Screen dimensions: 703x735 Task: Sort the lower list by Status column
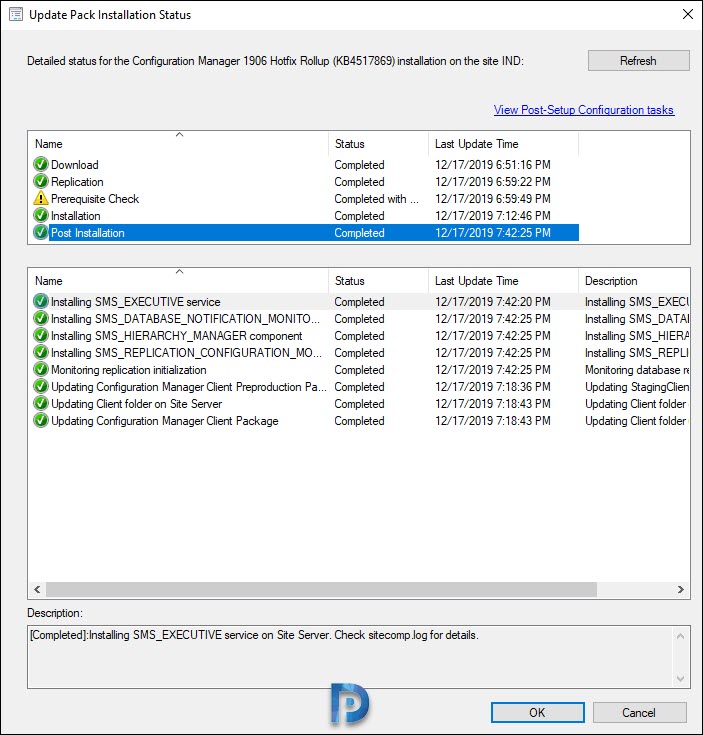(379, 280)
